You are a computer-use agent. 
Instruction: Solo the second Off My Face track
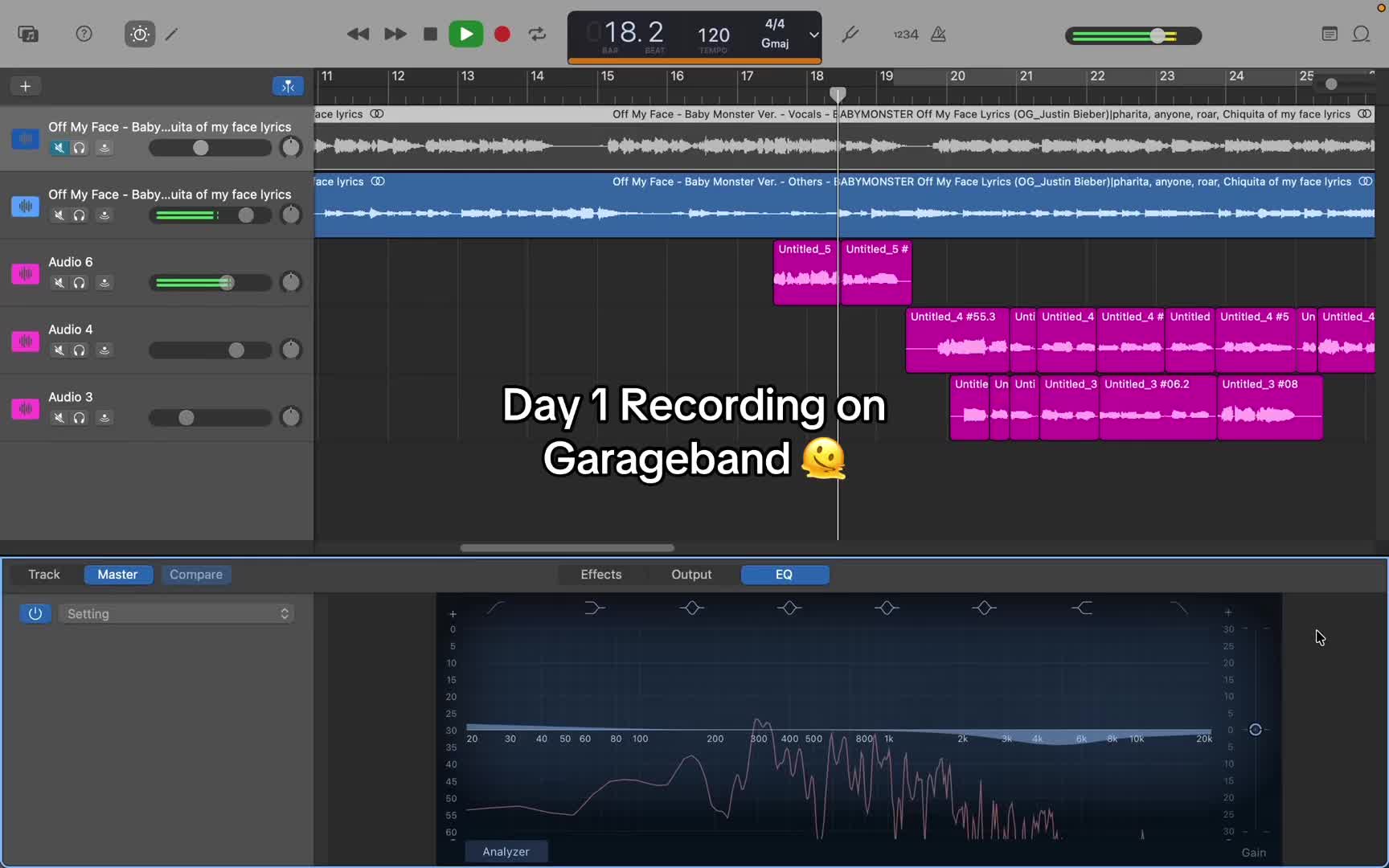(x=80, y=215)
